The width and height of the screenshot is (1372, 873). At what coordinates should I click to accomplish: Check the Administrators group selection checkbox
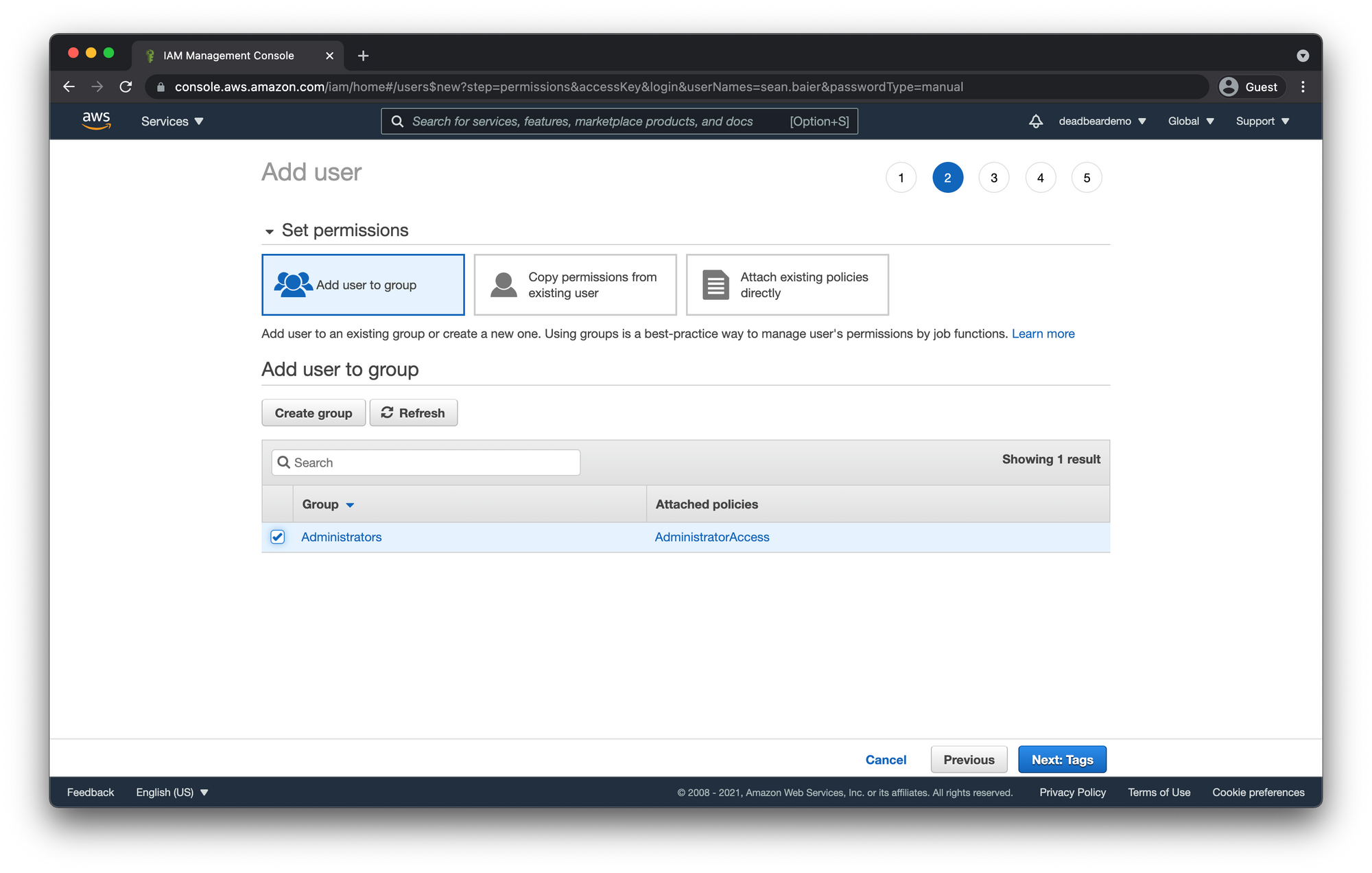279,537
